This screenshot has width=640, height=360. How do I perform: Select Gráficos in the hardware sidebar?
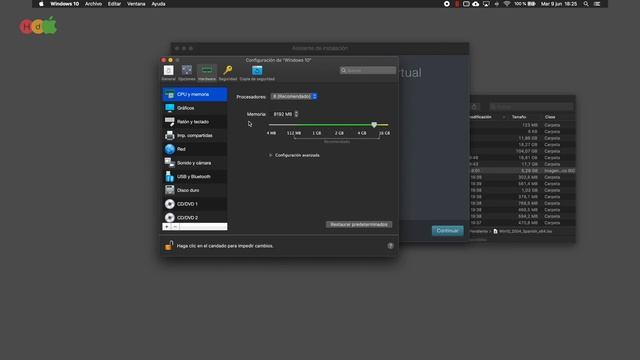[195, 108]
